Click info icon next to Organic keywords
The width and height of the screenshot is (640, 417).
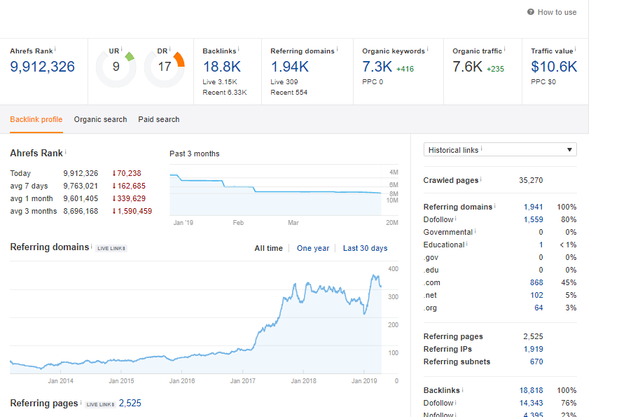tap(427, 49)
